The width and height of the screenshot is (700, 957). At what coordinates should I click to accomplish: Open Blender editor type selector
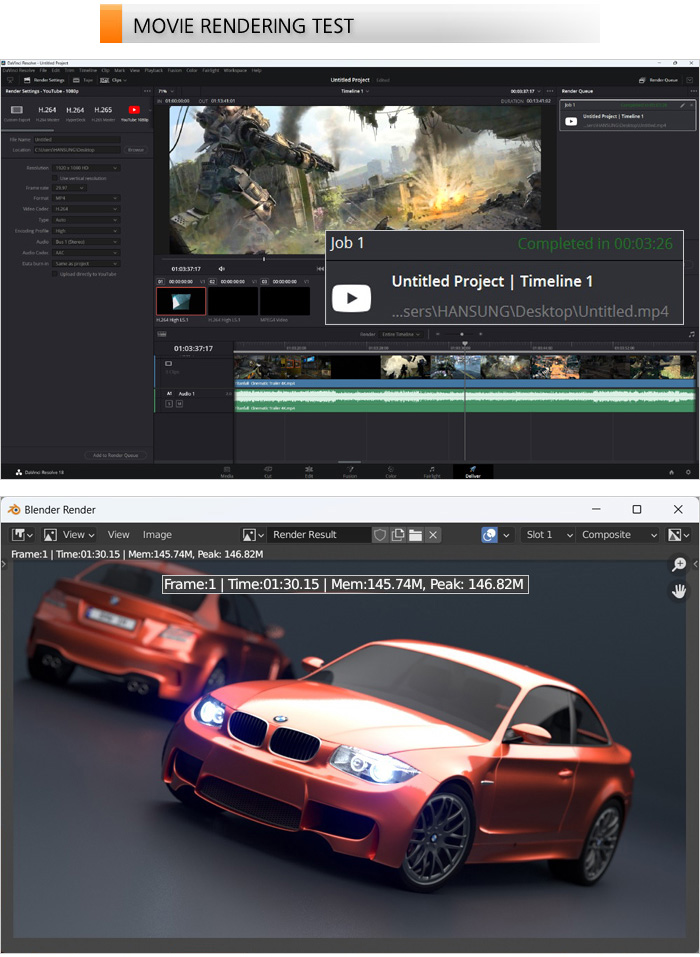coord(22,535)
